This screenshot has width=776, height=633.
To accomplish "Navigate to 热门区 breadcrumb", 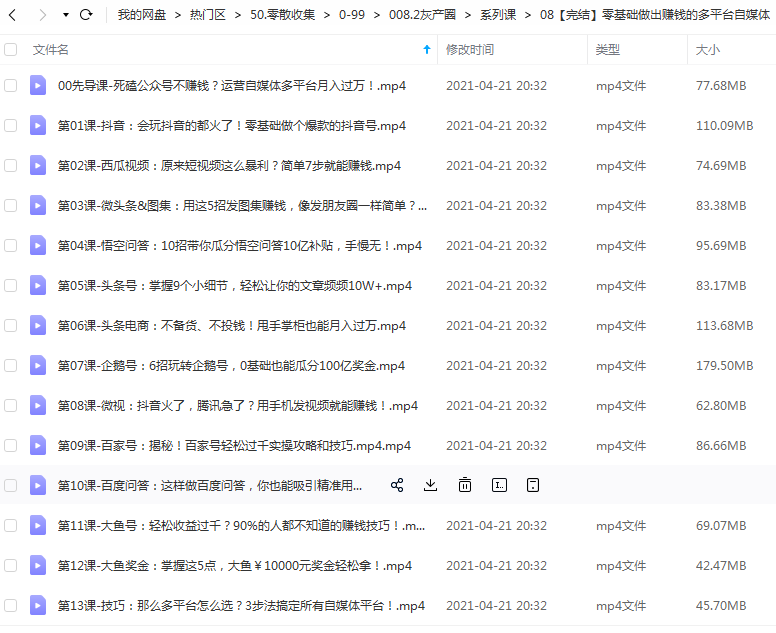I will point(207,15).
